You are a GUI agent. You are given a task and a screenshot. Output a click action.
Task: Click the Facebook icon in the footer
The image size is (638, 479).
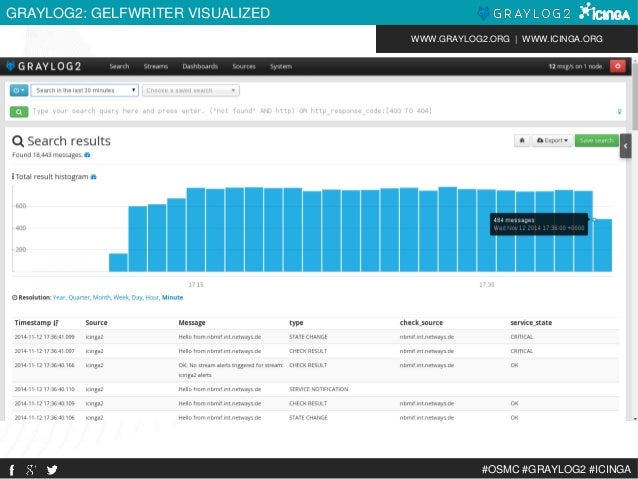pyautogui.click(x=12, y=470)
